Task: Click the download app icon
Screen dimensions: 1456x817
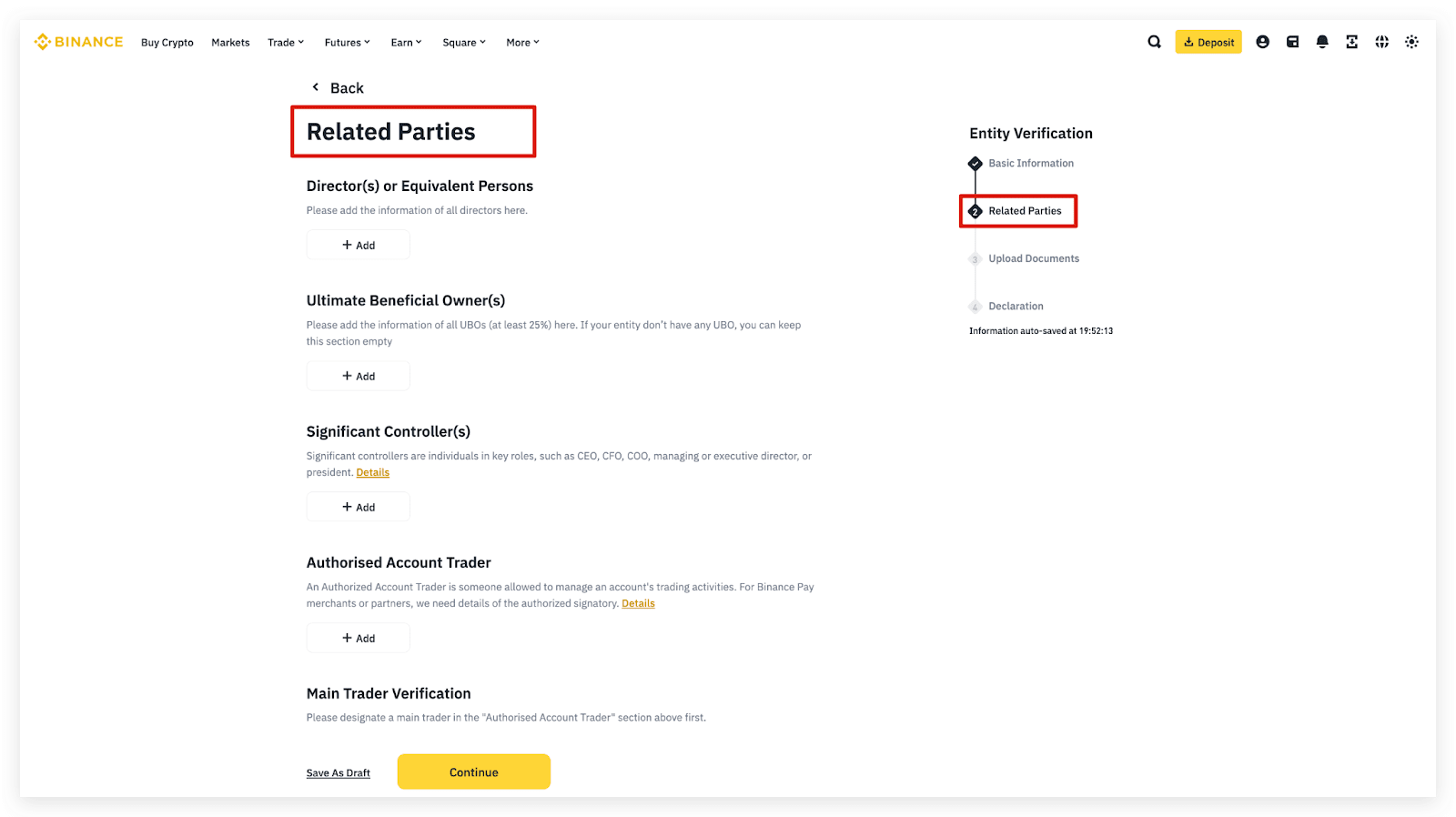Action: pos(1352,42)
